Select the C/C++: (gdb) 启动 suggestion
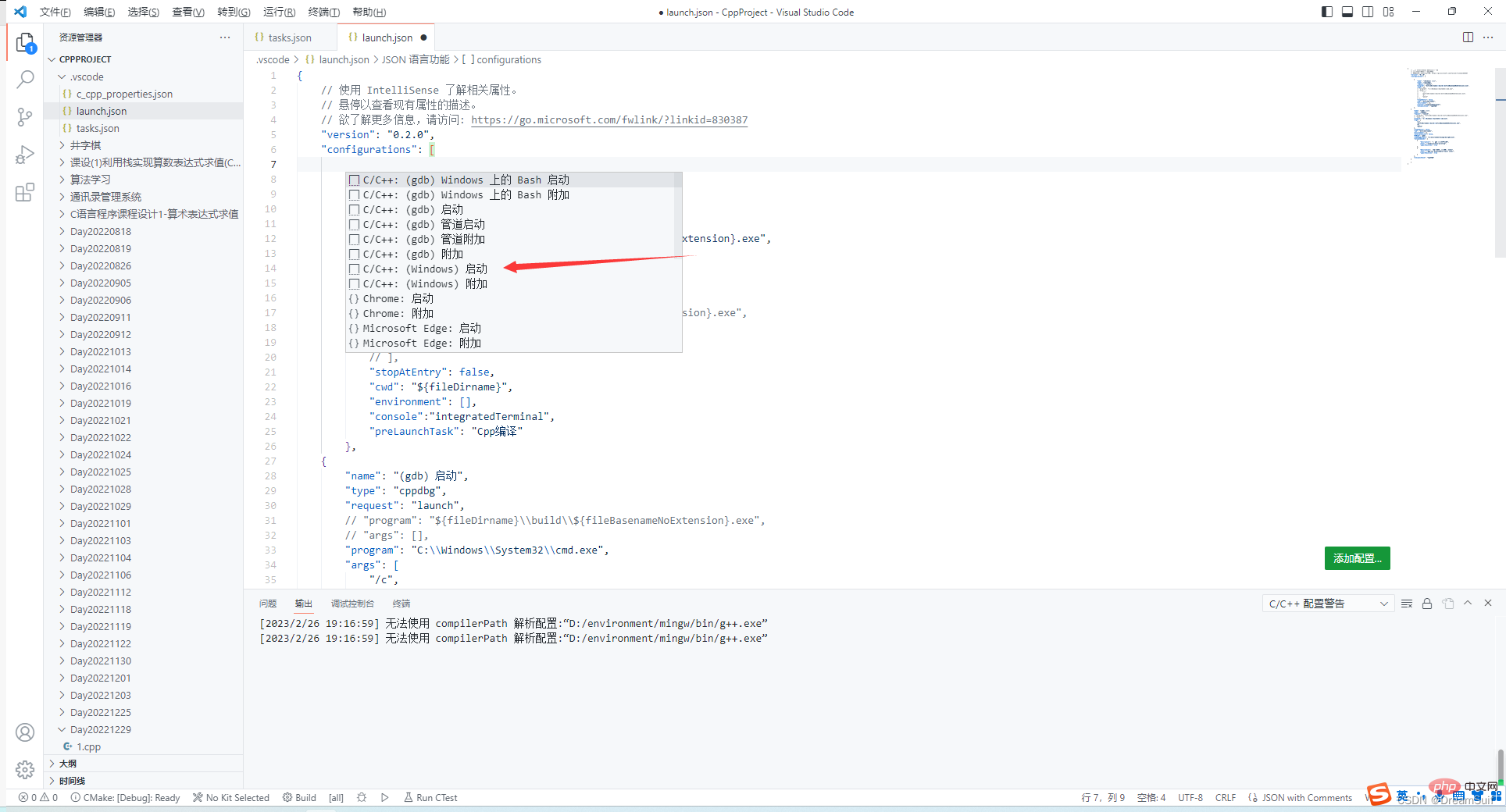This screenshot has width=1506, height=812. [412, 210]
